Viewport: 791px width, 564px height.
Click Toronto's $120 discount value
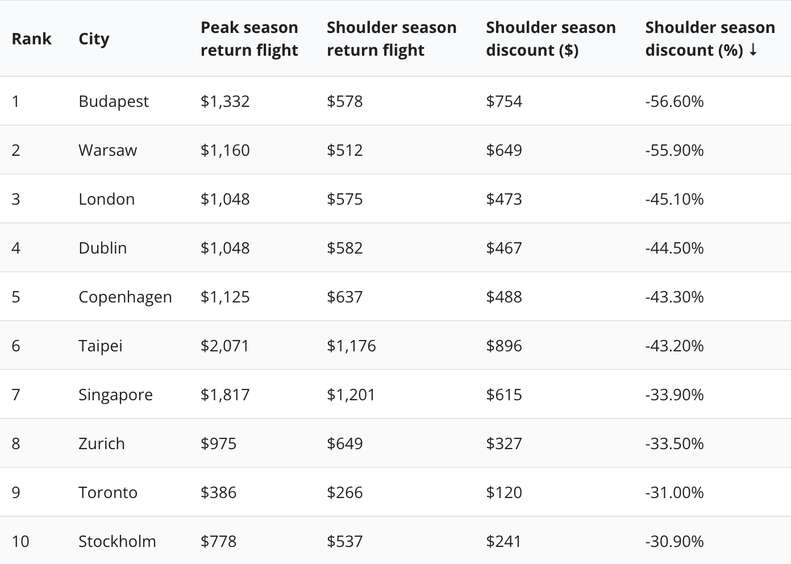click(x=503, y=493)
